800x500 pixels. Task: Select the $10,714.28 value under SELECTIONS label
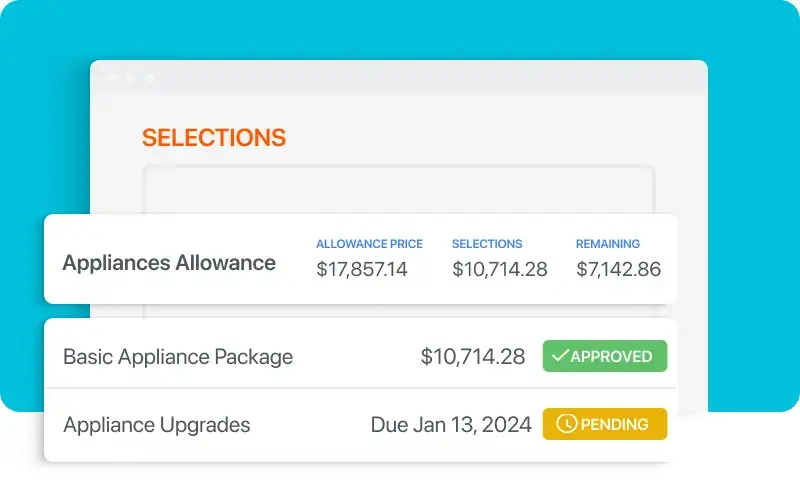click(x=499, y=269)
